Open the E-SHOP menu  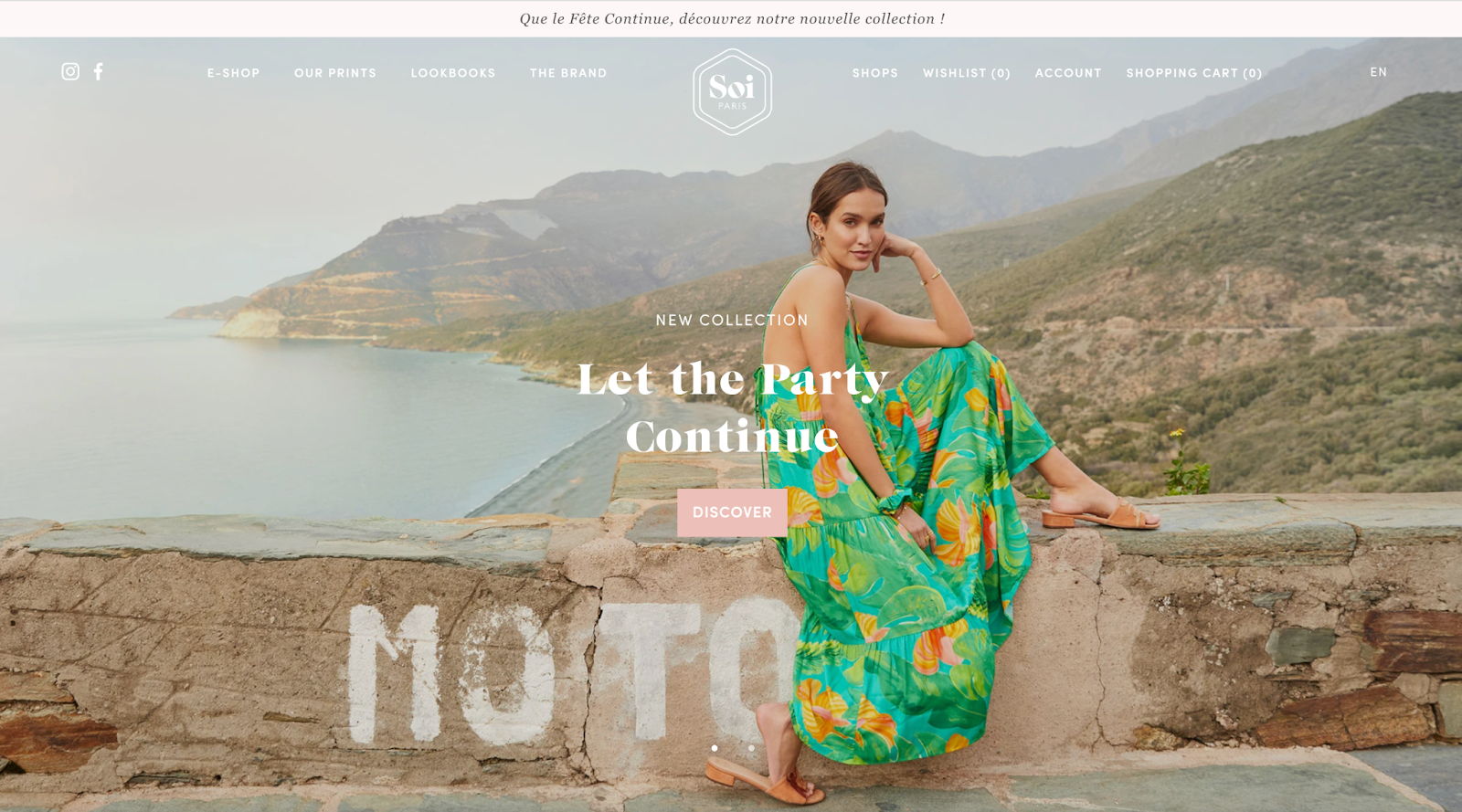click(233, 73)
